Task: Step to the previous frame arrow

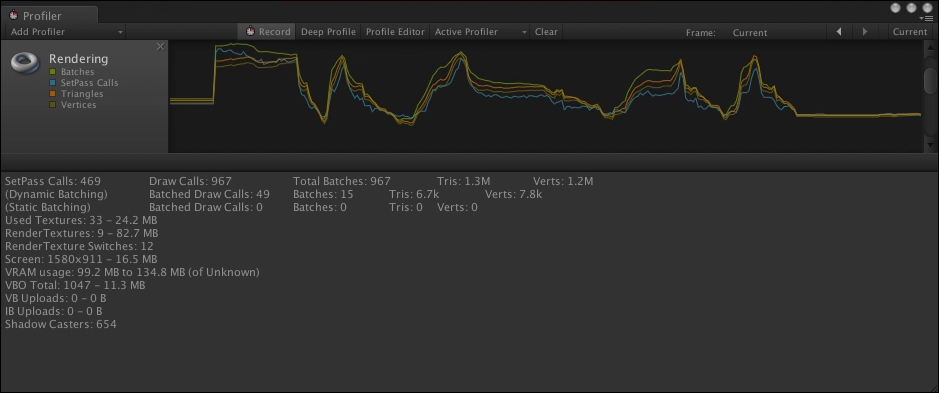Action: [x=838, y=32]
